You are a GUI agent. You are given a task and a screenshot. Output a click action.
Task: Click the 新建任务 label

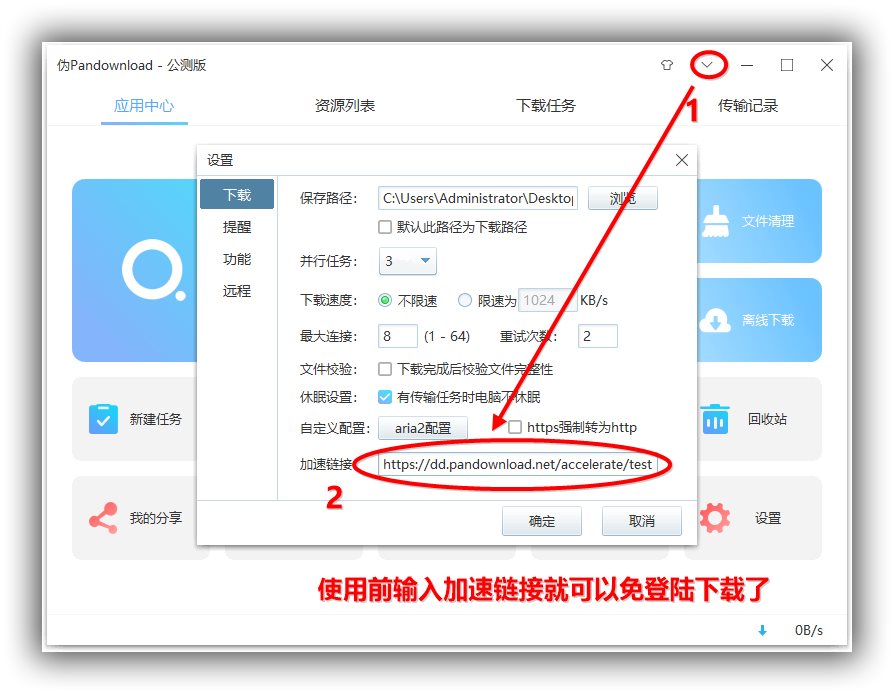156,419
